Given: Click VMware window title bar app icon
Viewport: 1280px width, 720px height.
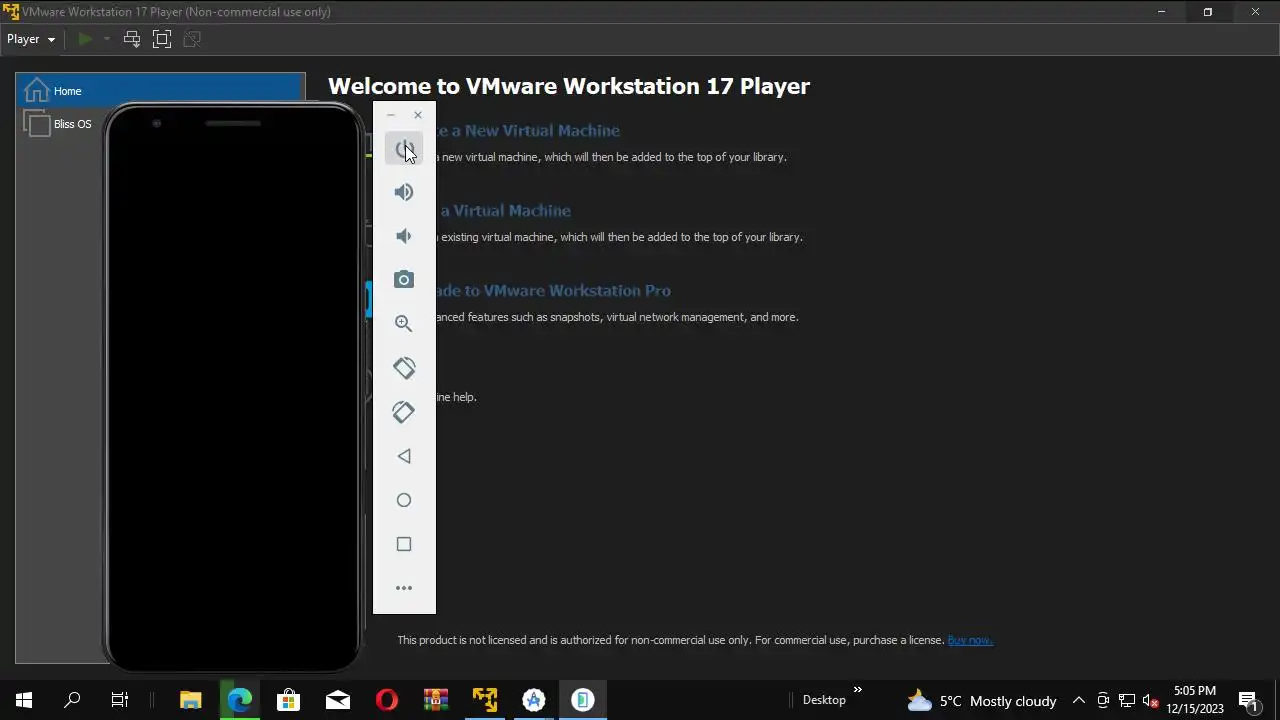Looking at the screenshot, I should pyautogui.click(x=11, y=12).
